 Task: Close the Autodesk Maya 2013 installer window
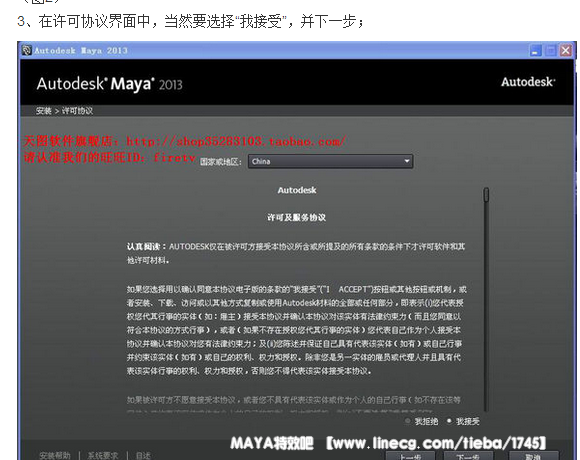coord(566,50)
